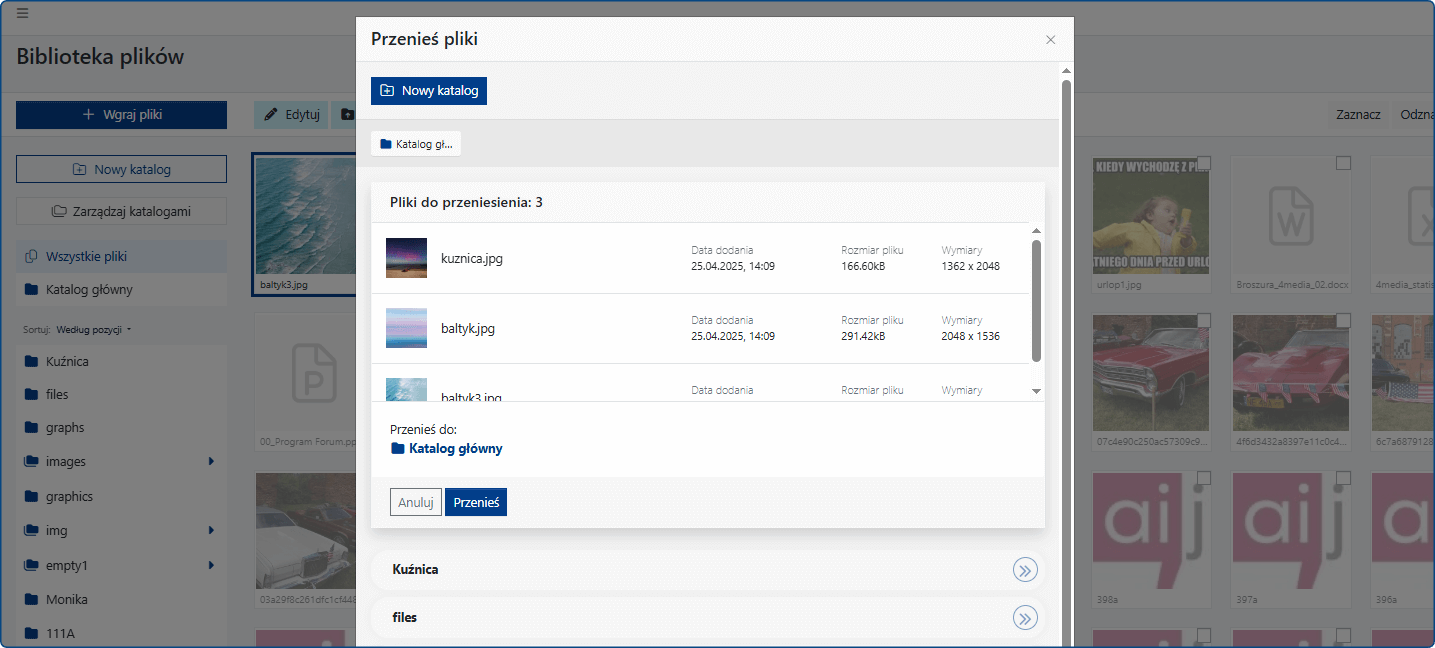This screenshot has width=1435, height=648.
Task: Select Wszystkie pliki in sidebar
Action: point(86,257)
